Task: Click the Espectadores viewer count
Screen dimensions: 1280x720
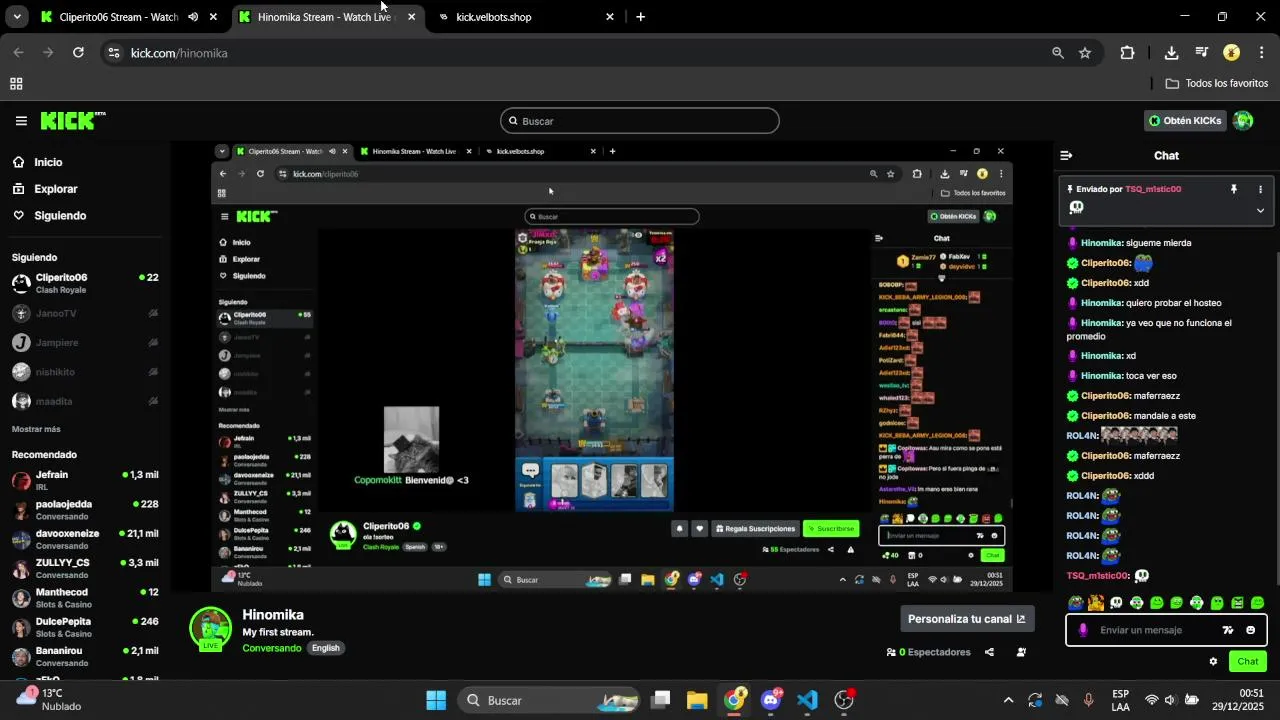Action: point(929,652)
